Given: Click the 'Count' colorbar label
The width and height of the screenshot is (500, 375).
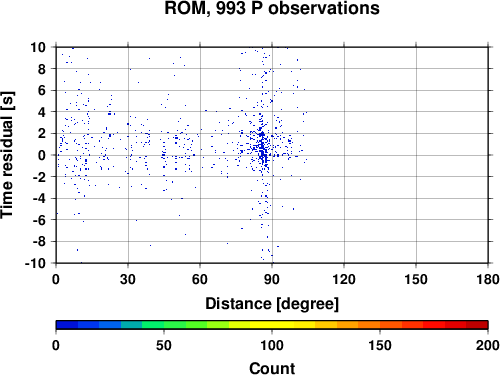Looking at the screenshot, I should coord(272,368).
